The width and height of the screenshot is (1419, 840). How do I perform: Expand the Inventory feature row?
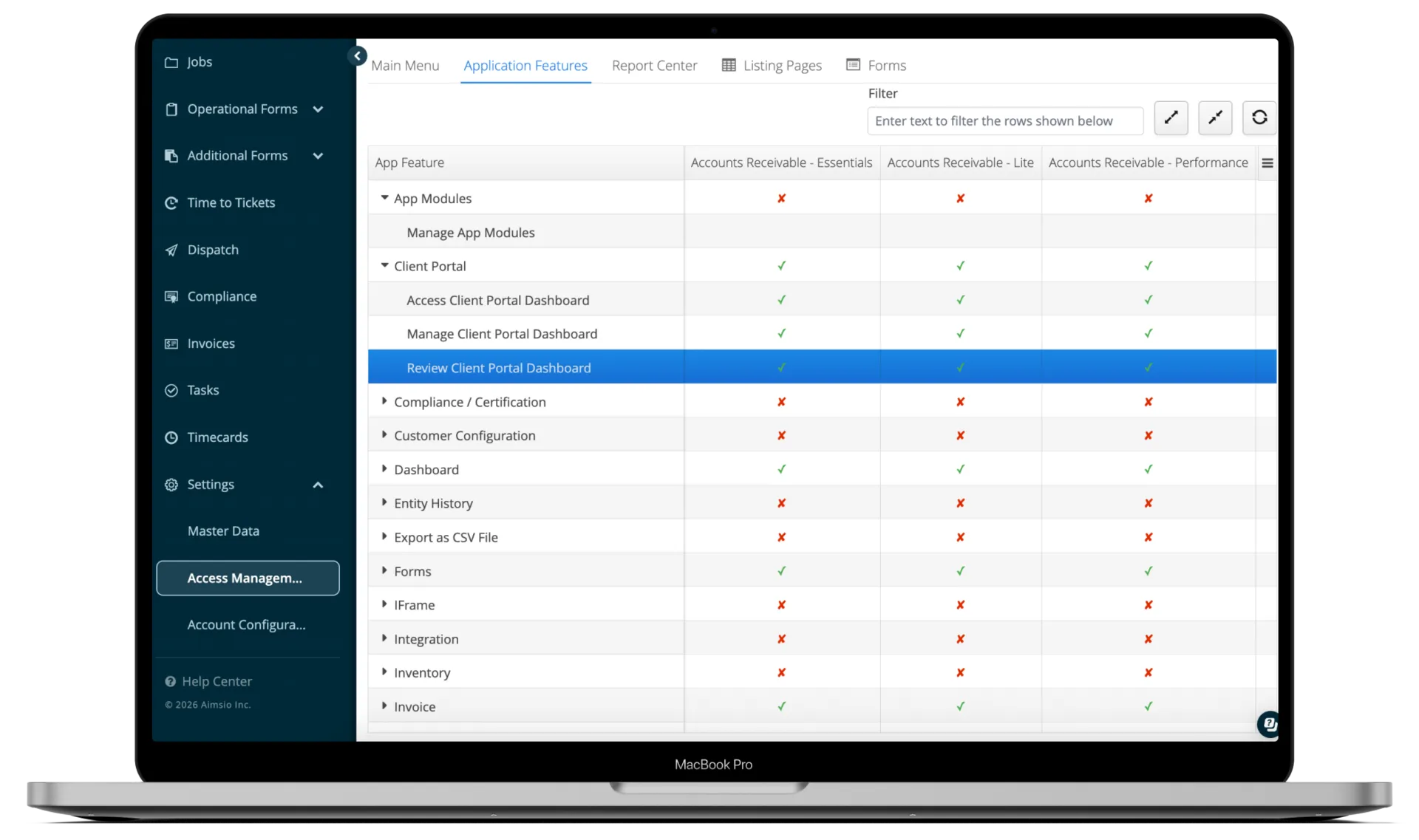[384, 672]
